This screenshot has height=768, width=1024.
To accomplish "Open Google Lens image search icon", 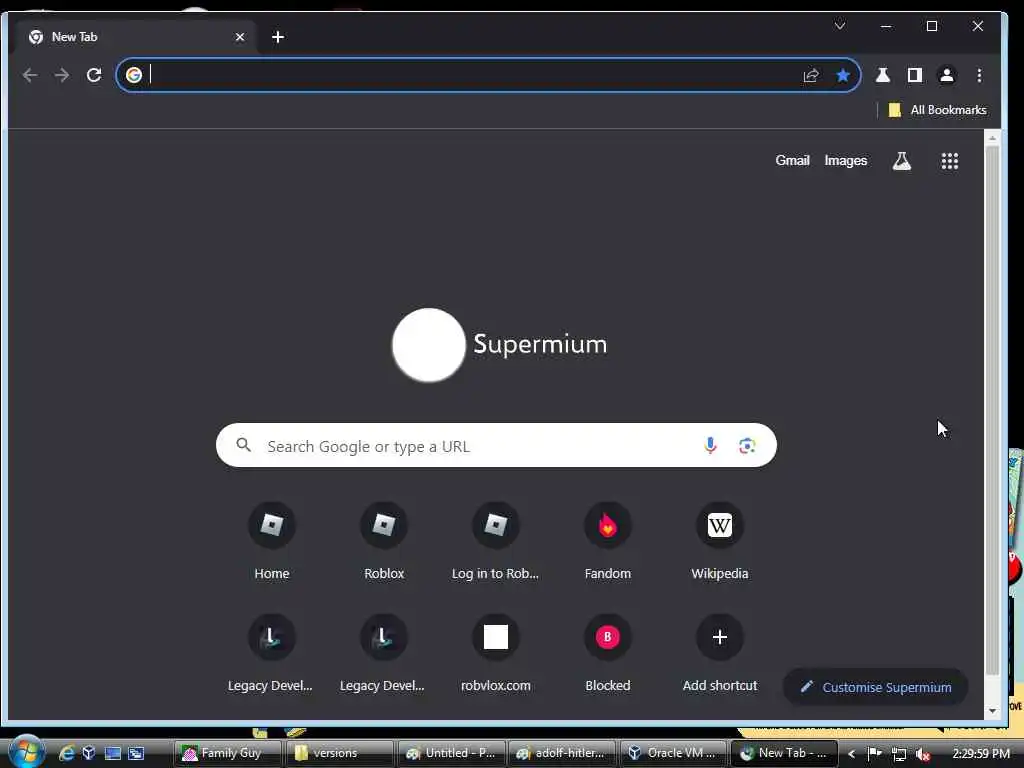I will click(747, 445).
